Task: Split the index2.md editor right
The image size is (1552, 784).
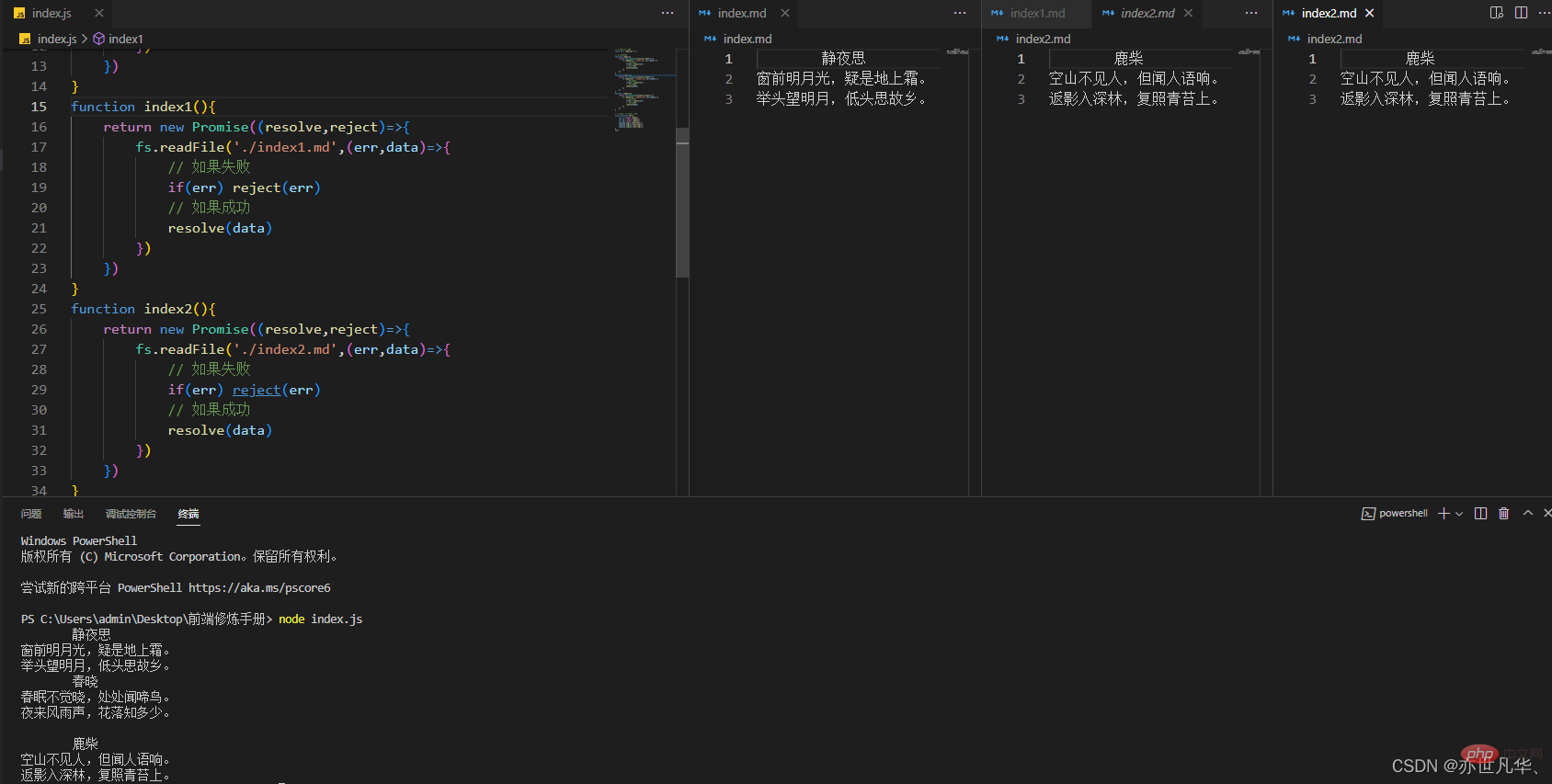Action: coord(1522,13)
